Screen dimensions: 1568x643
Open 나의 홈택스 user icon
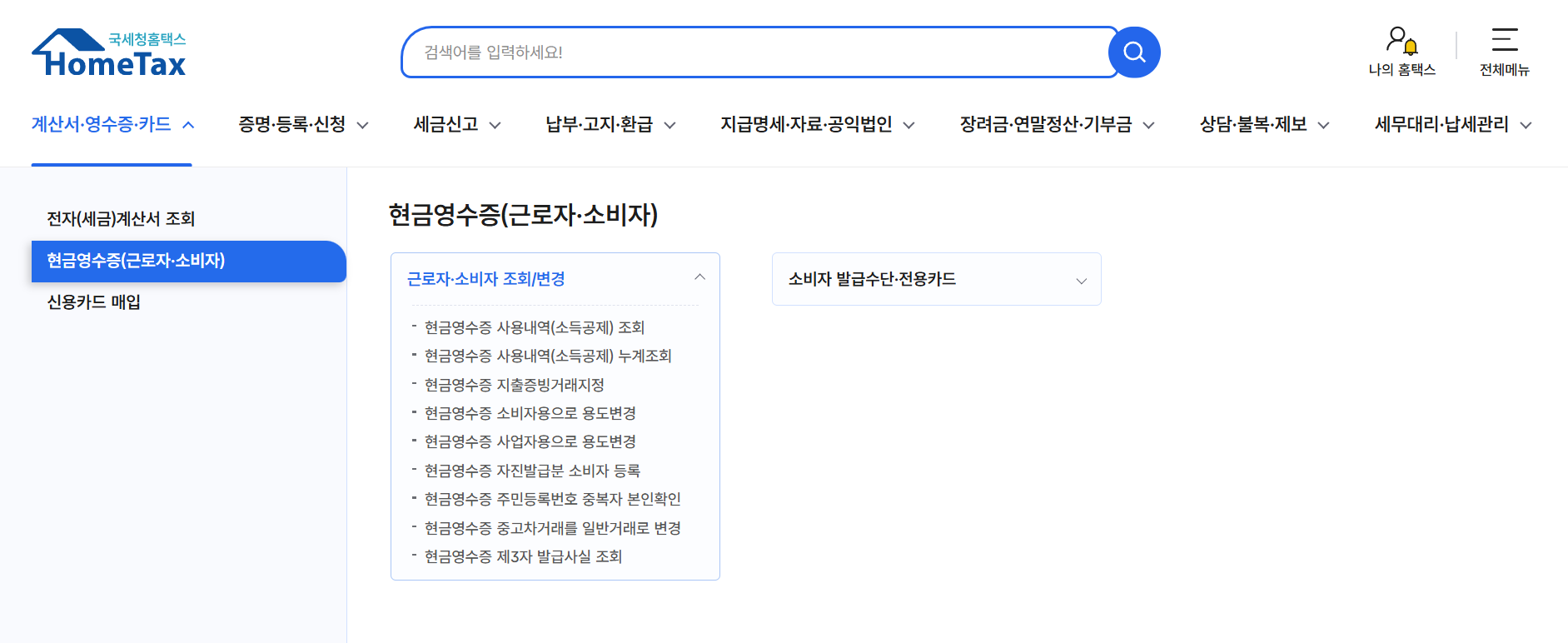click(x=1402, y=52)
